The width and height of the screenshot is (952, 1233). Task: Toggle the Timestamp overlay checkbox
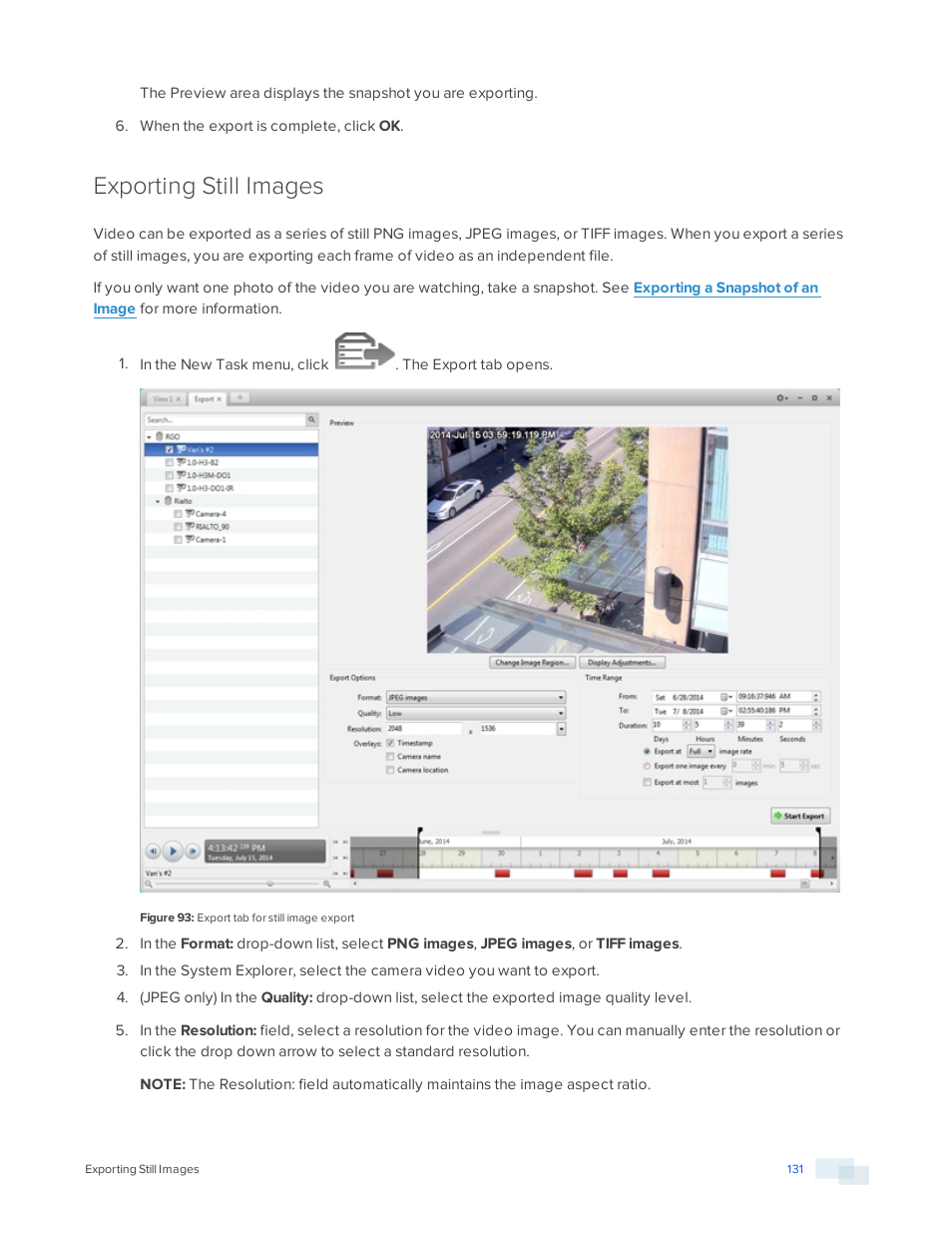[x=390, y=743]
